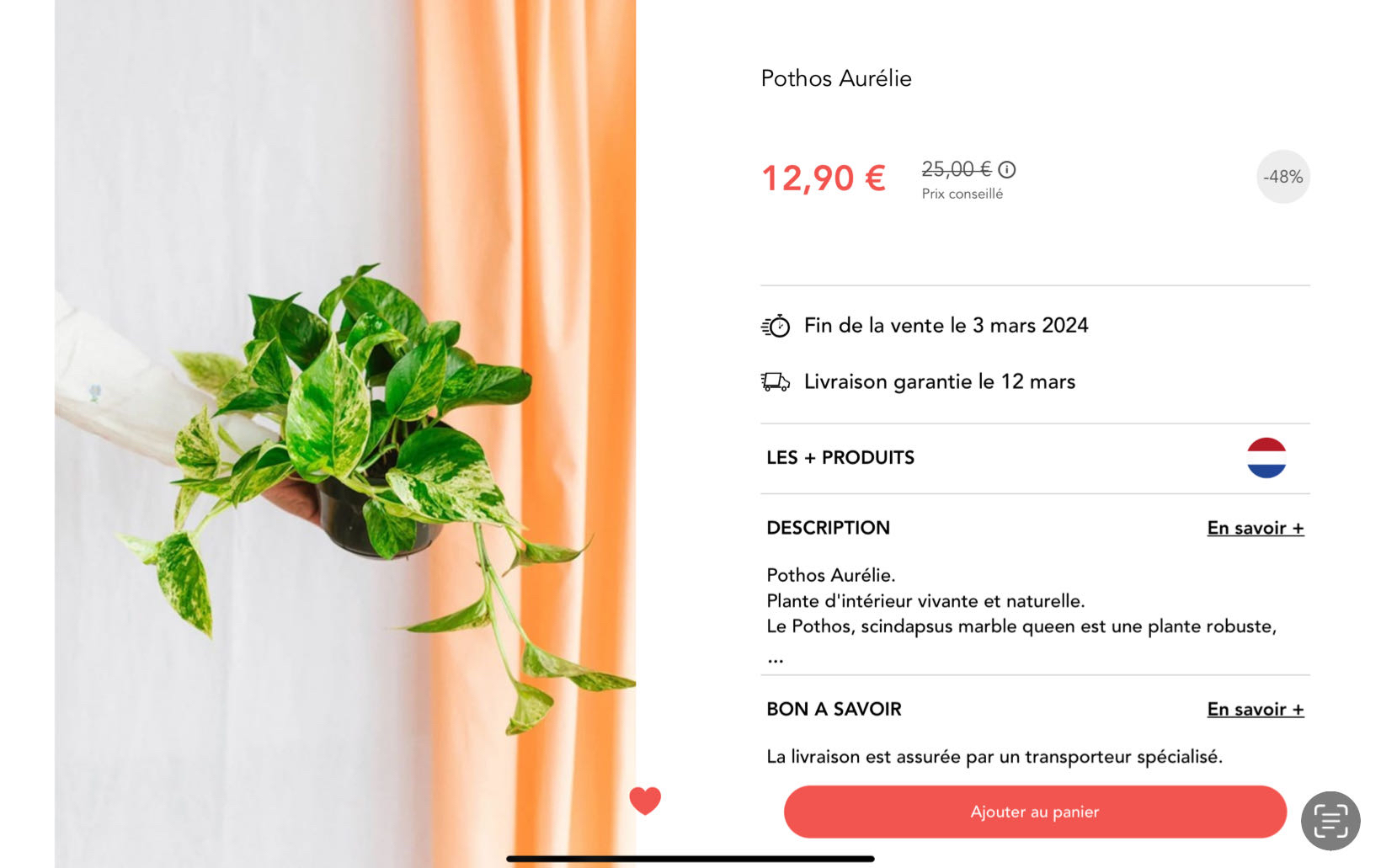Click the stopwatch icon by sale end date

(x=776, y=326)
